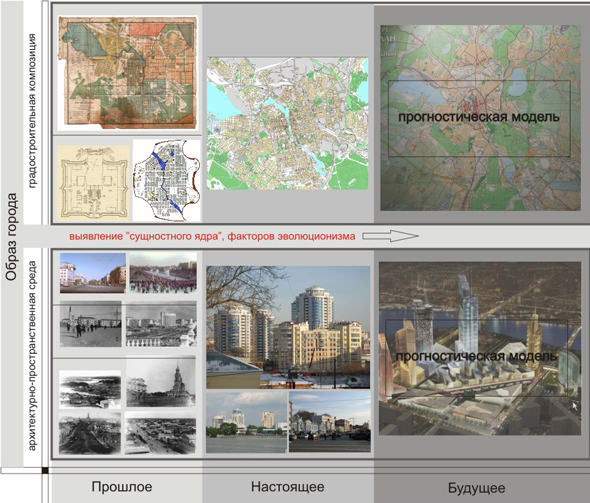Open the city plan with blue river

coord(167,181)
